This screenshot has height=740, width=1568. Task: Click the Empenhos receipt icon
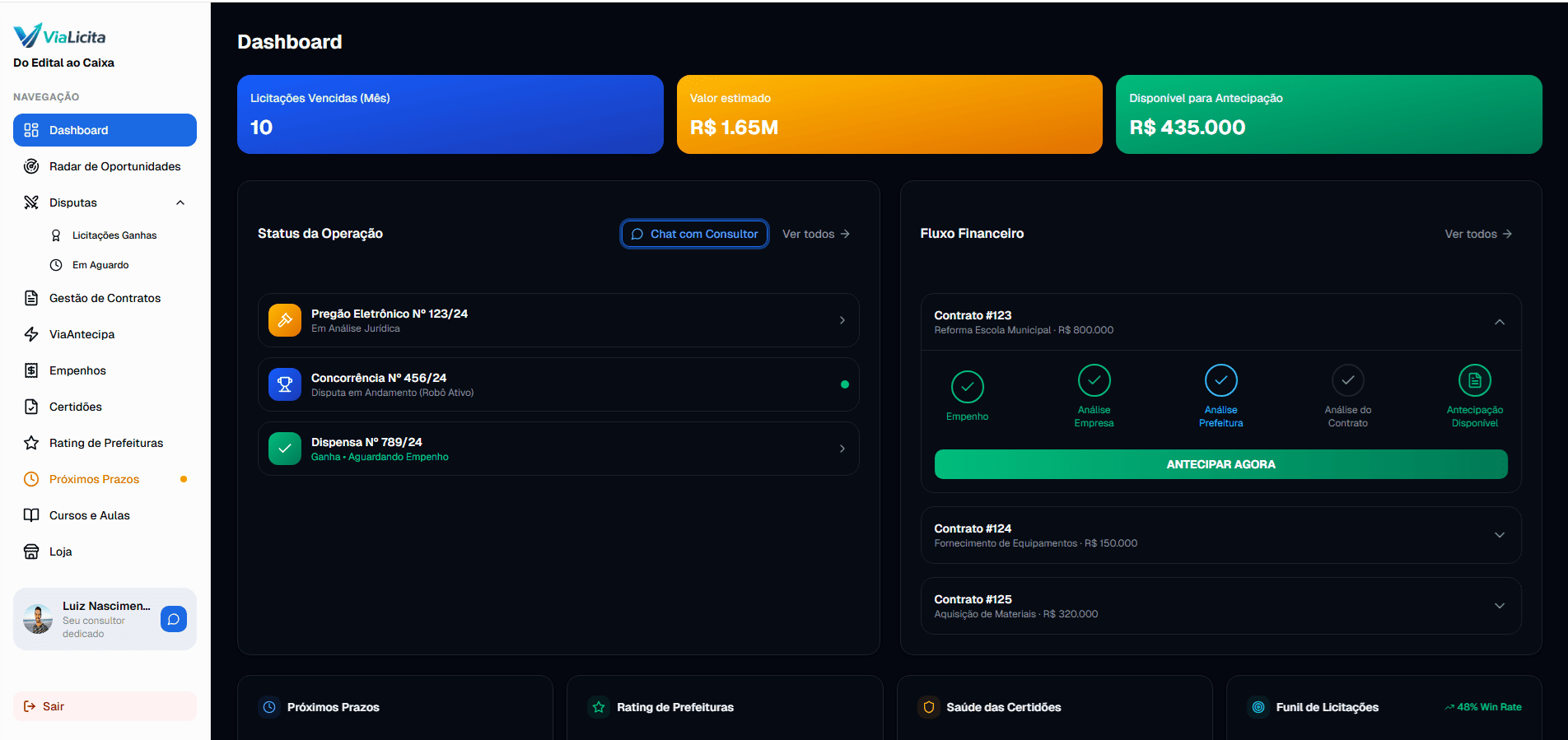pyautogui.click(x=31, y=370)
